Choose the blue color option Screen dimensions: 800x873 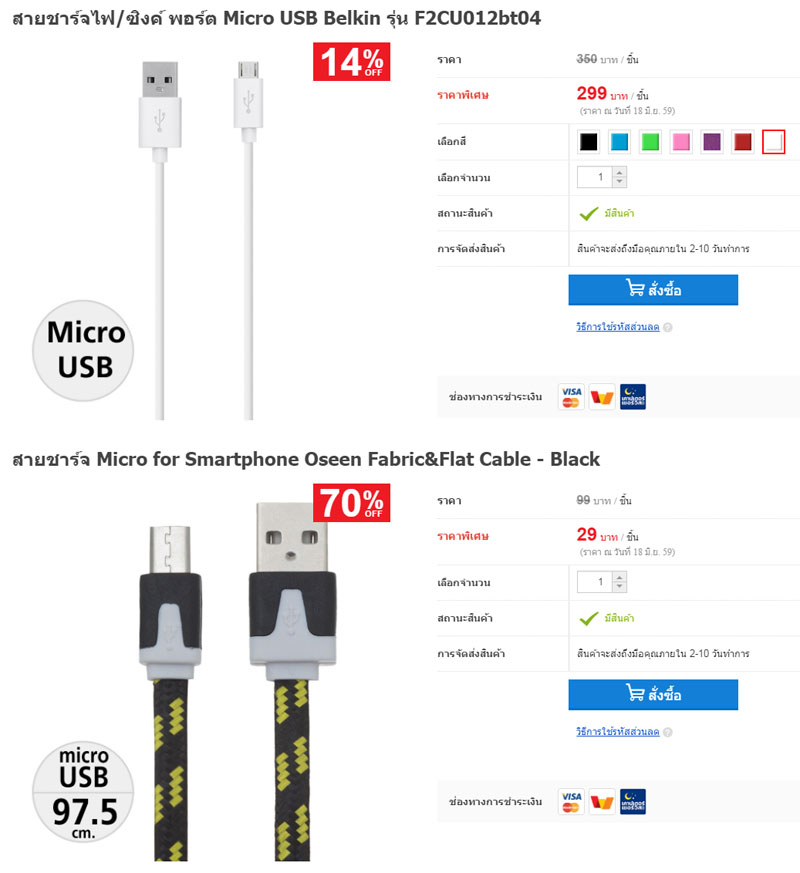(x=619, y=142)
